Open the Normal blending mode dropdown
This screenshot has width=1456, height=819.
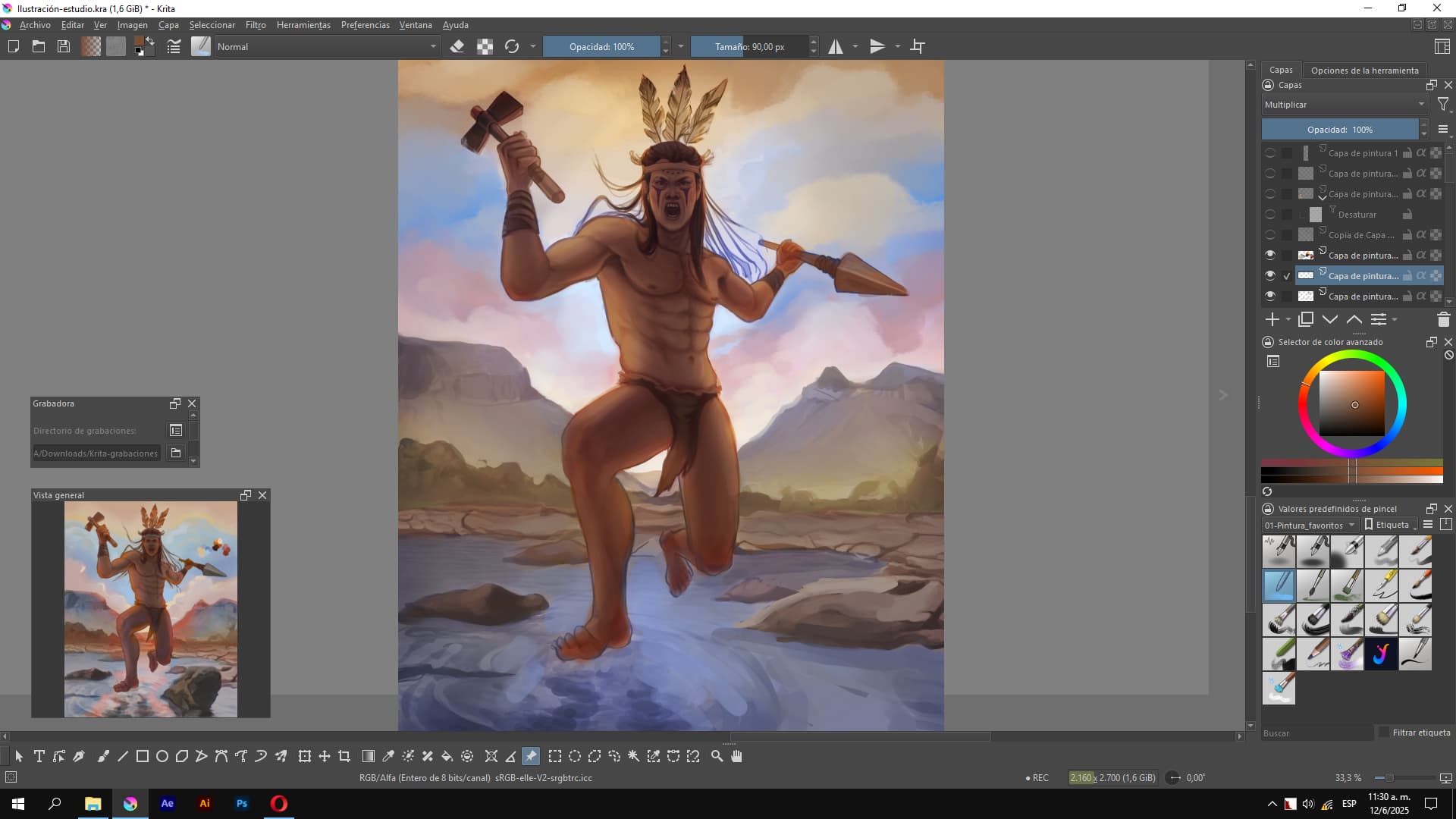point(326,46)
